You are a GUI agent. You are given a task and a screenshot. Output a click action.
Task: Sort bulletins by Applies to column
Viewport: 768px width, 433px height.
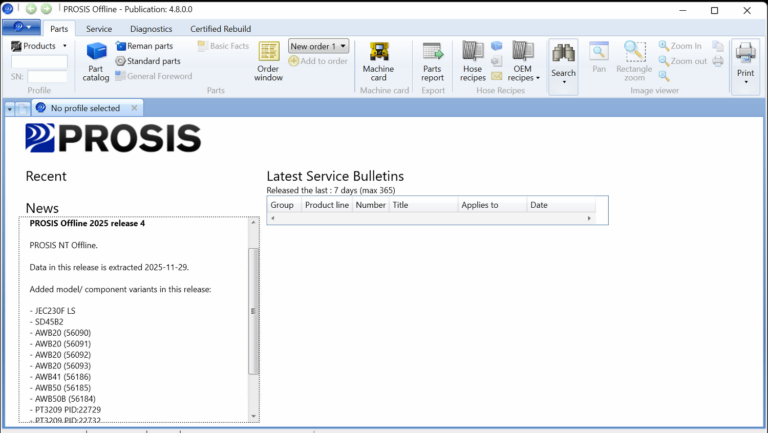pyautogui.click(x=492, y=205)
